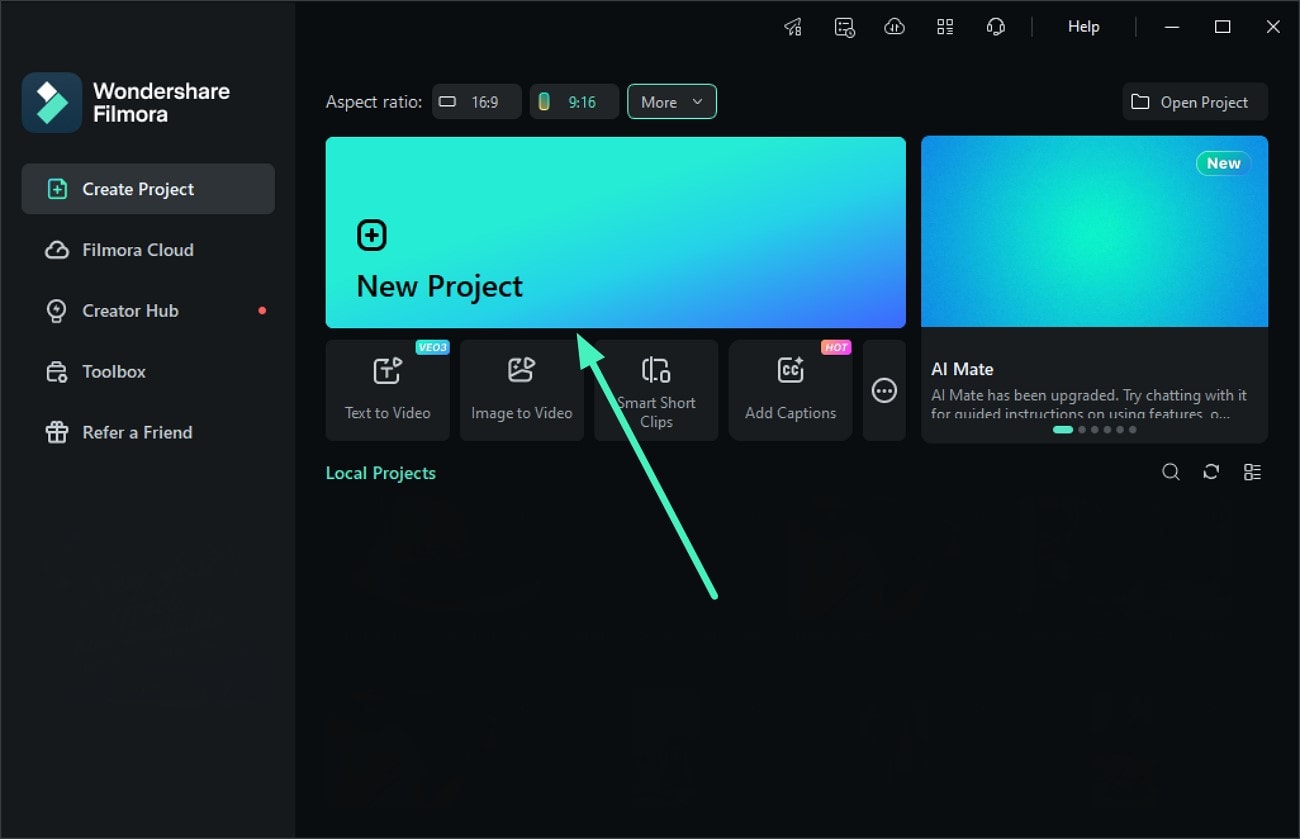Switch local projects to list view
Image resolution: width=1300 pixels, height=839 pixels.
1252,472
